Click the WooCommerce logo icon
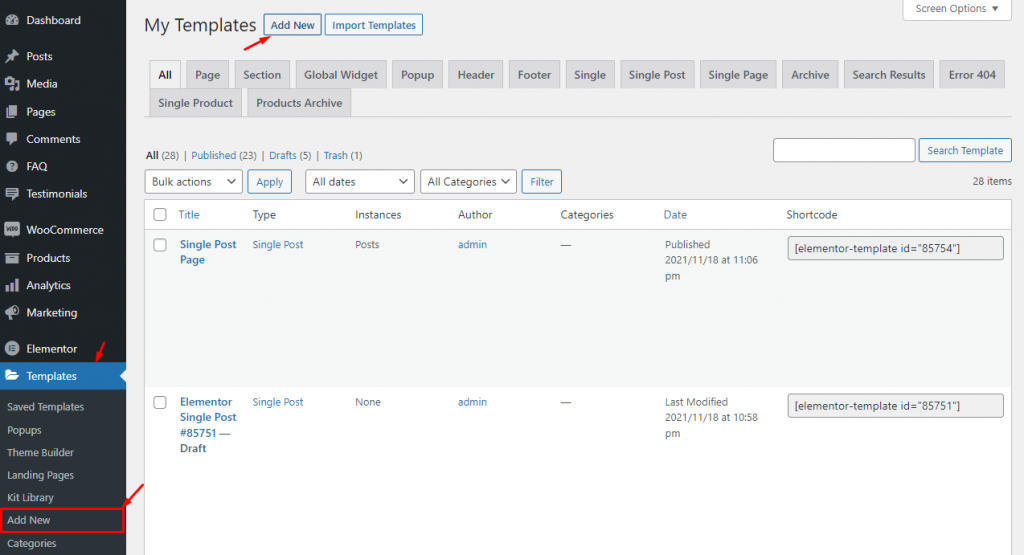Image resolution: width=1024 pixels, height=555 pixels. pos(12,230)
